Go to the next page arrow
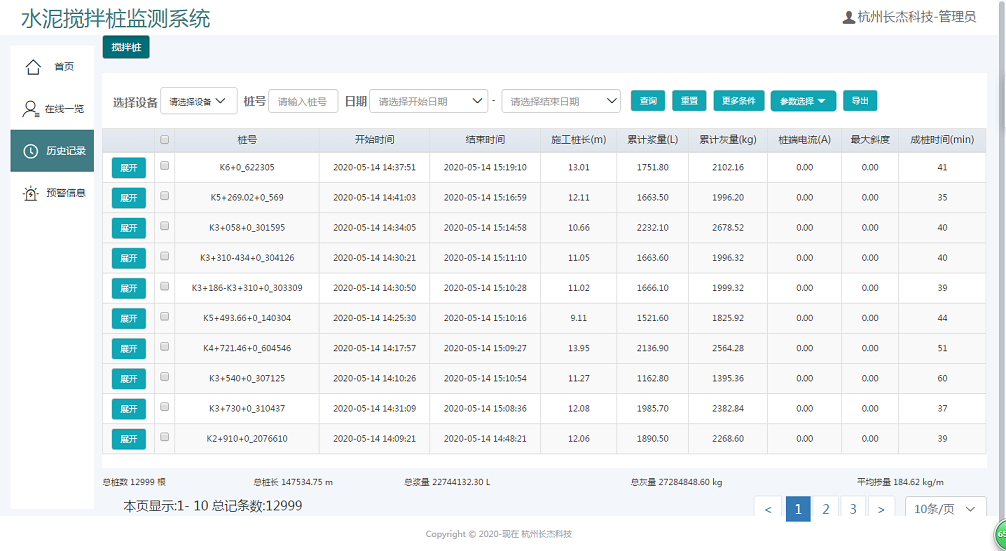 [x=880, y=509]
